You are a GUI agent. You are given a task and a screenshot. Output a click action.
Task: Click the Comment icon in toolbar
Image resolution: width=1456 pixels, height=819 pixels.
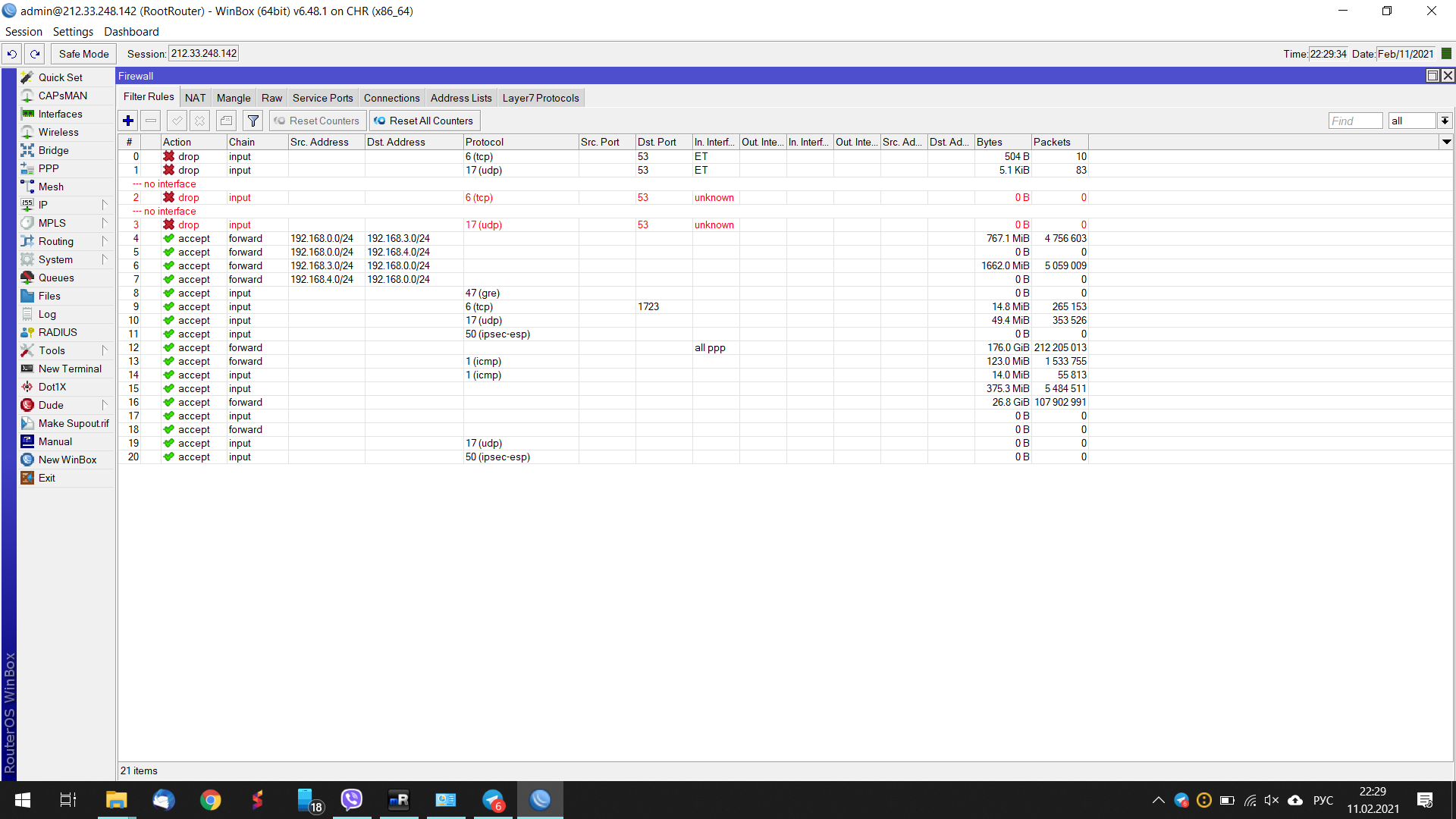tap(226, 121)
